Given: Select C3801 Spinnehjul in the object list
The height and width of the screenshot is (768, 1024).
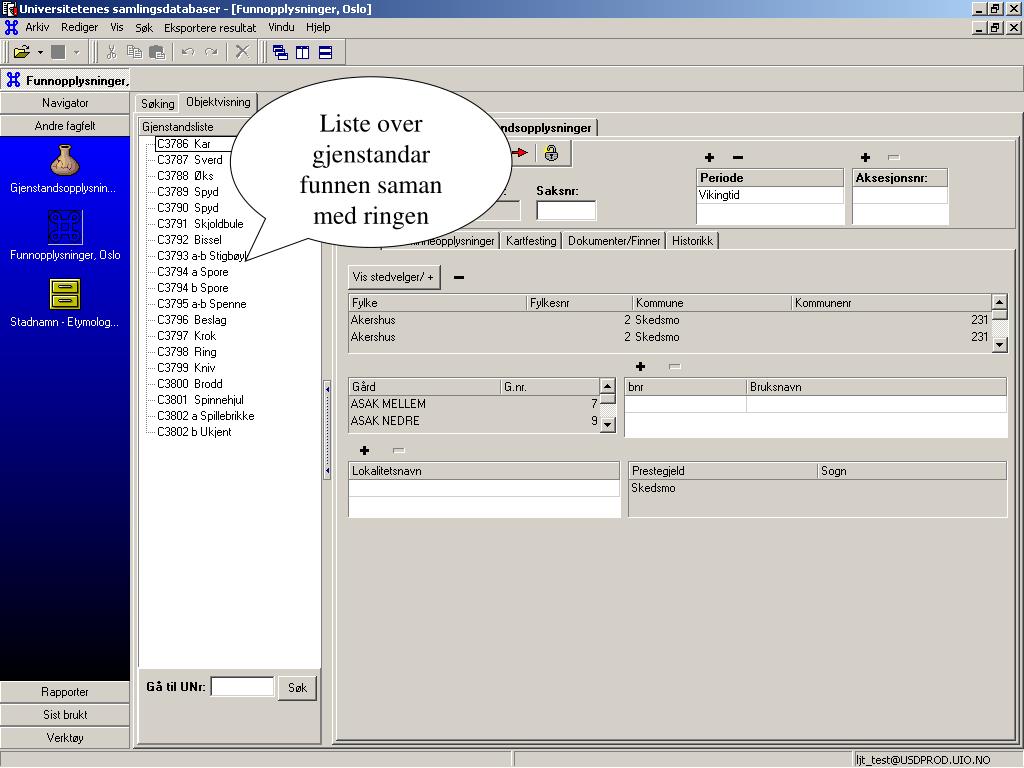Looking at the screenshot, I should [200, 400].
